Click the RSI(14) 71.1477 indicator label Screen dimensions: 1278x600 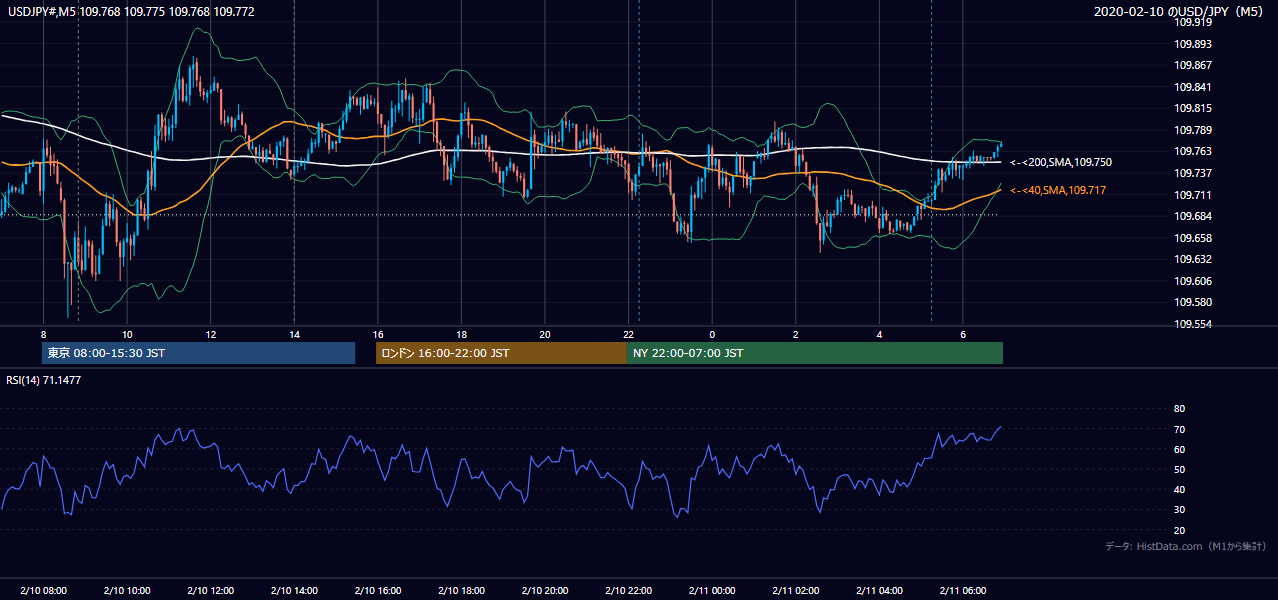(45, 380)
